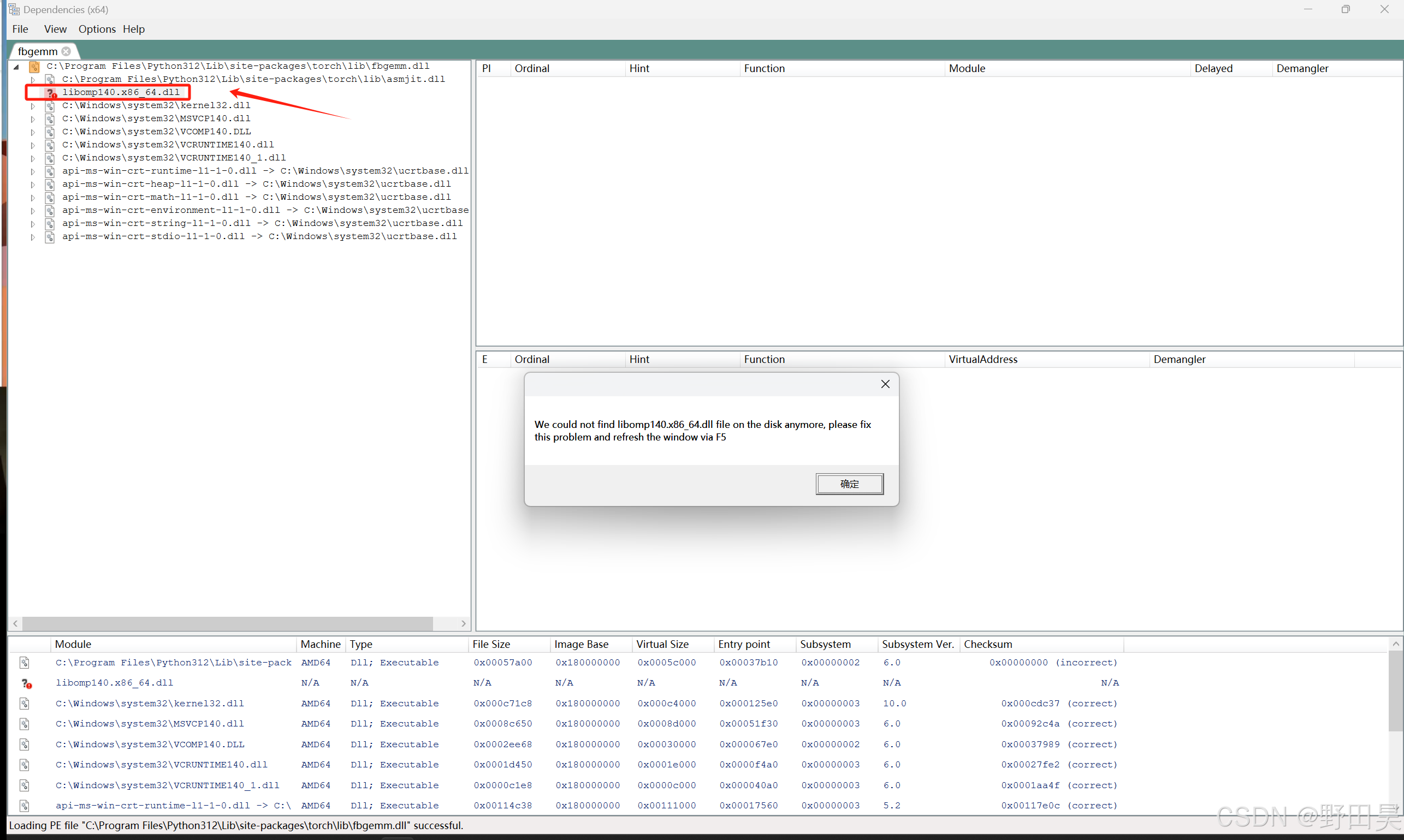Click the api-ms-win-crt-heap file icon in tree
This screenshot has width=1404, height=840.
50,184
